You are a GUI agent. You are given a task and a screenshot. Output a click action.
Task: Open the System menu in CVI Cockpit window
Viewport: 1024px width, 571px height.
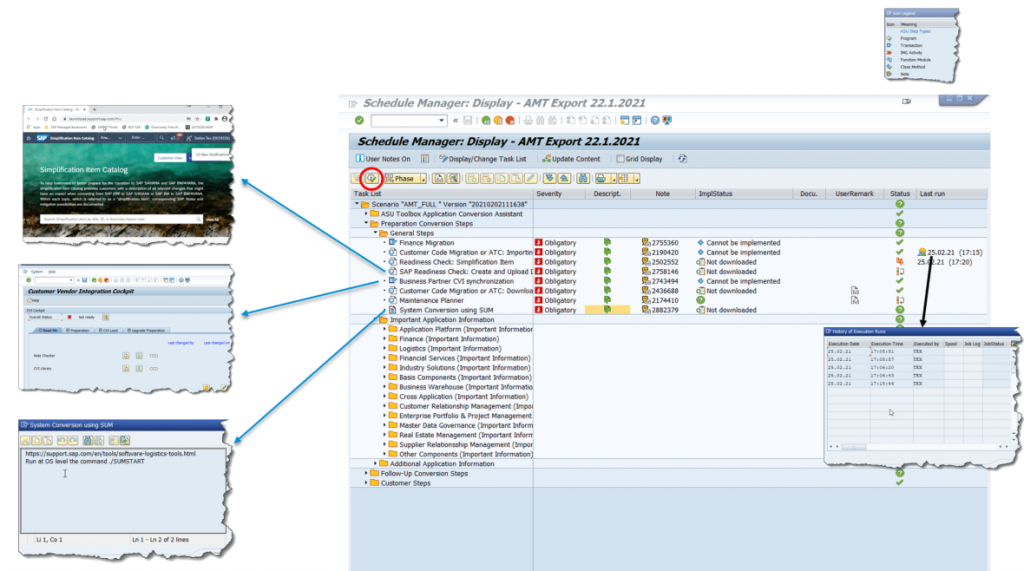click(x=37, y=271)
